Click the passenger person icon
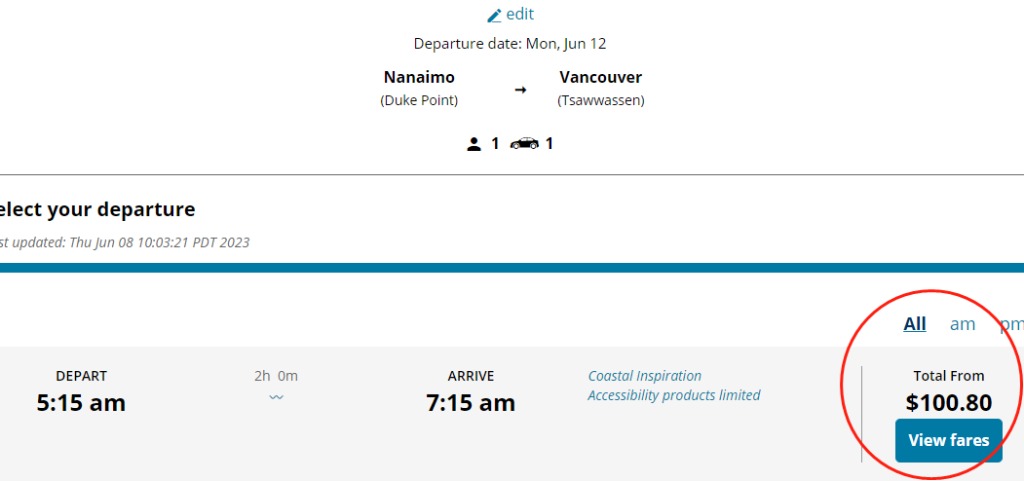Image resolution: width=1024 pixels, height=481 pixels. coord(474,144)
